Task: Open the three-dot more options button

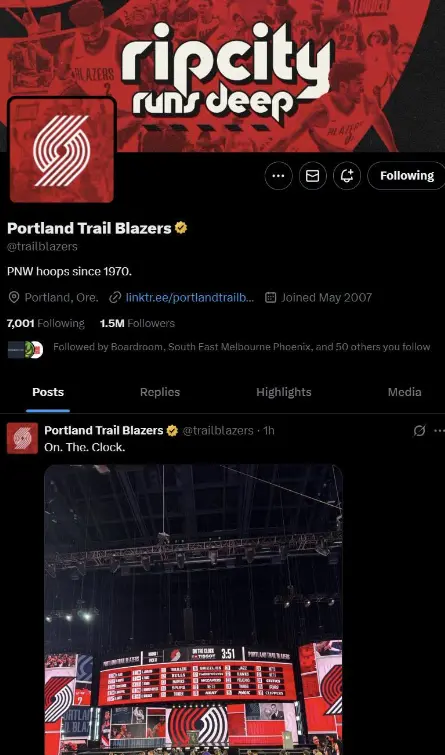Action: click(278, 176)
